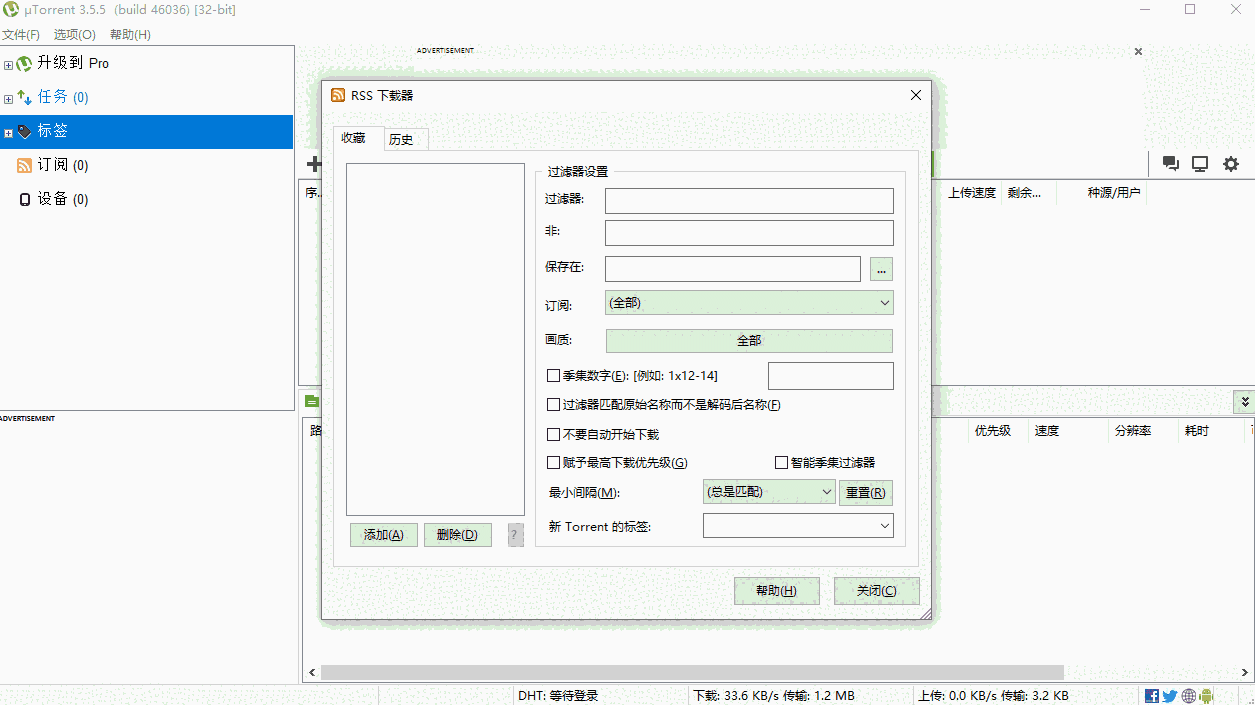
Task: Enable the 不要自动开始下载 checkbox
Action: pos(553,433)
